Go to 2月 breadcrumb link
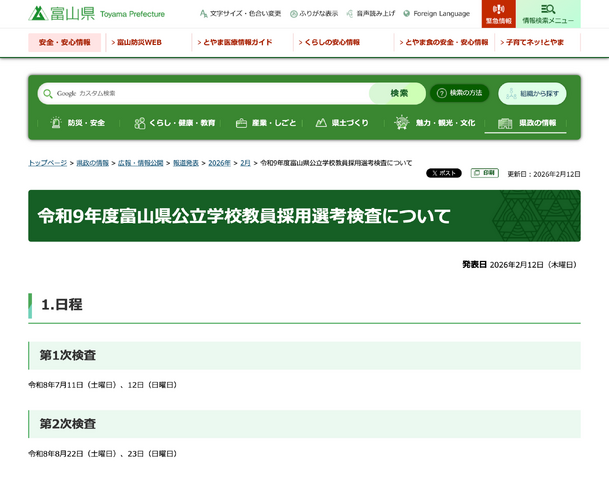The height and width of the screenshot is (480, 609). click(x=245, y=163)
